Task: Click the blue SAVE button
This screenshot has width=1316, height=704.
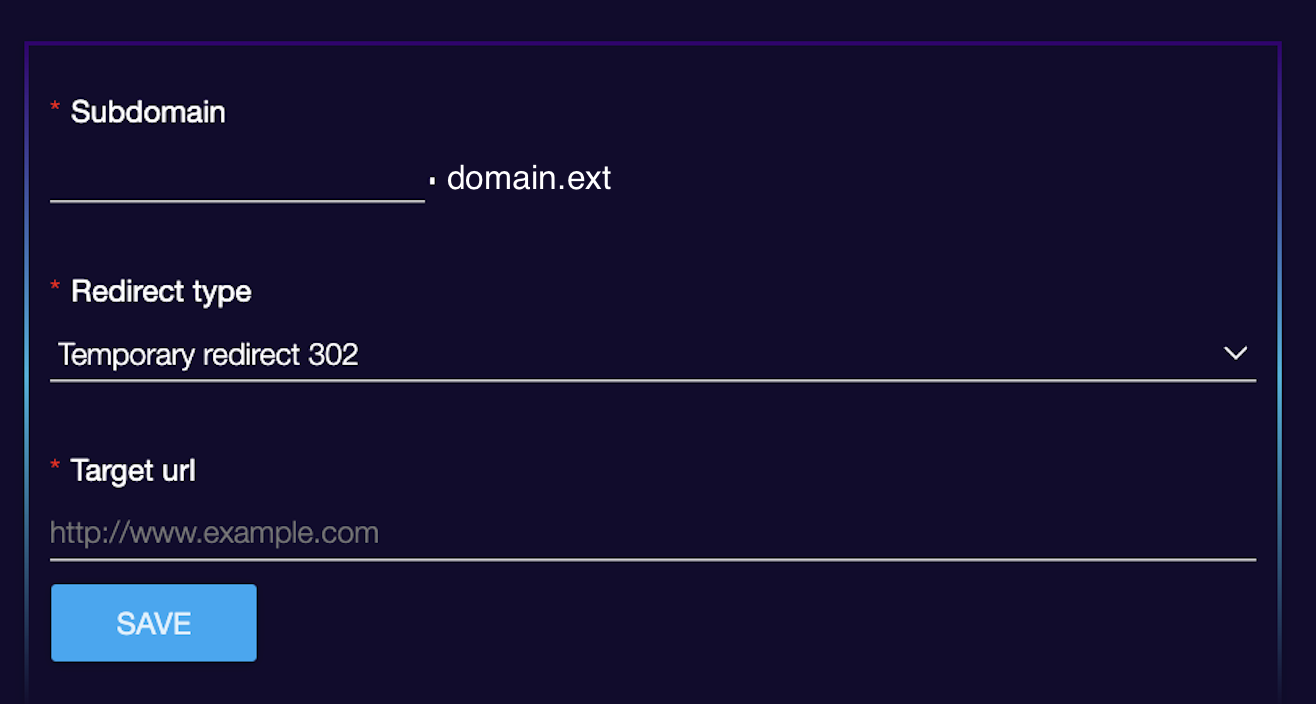Action: coord(154,623)
